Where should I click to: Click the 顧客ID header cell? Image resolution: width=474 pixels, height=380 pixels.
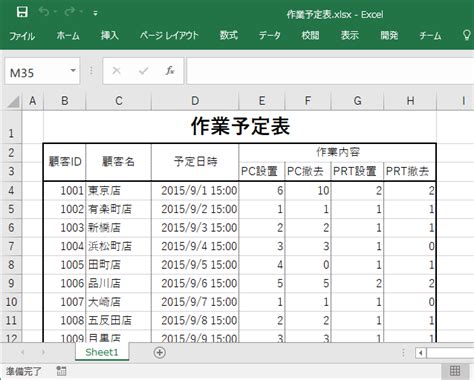click(65, 162)
